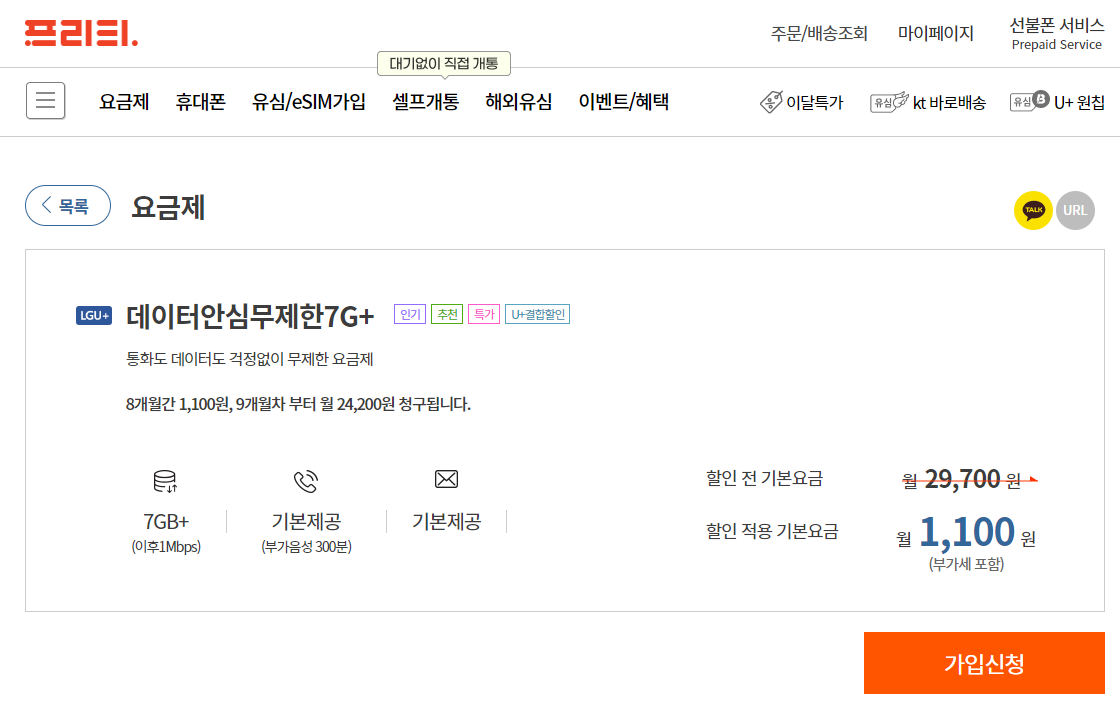Screen dimensions: 1120x706
Task: Go back with 목록 button
Action: coord(68,206)
